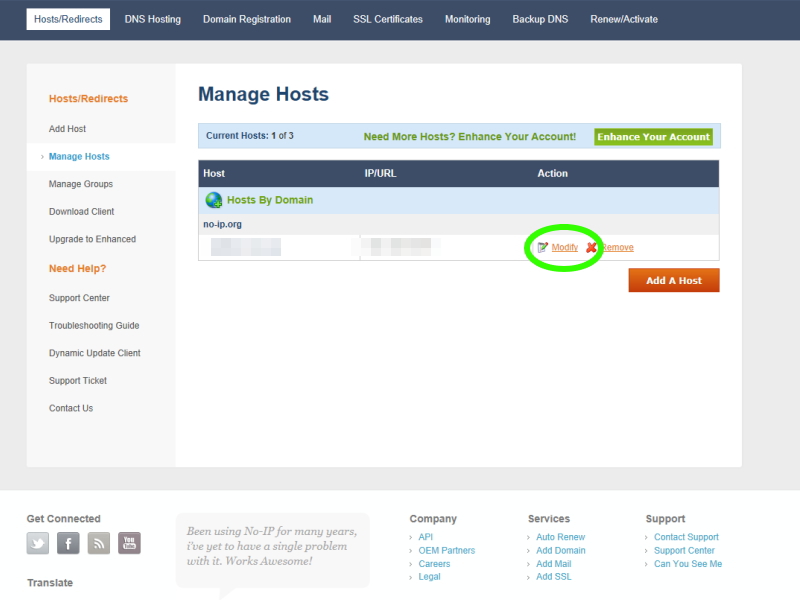The image size is (800, 600).
Task: Click Contact Us in the sidebar
Action: click(x=71, y=408)
